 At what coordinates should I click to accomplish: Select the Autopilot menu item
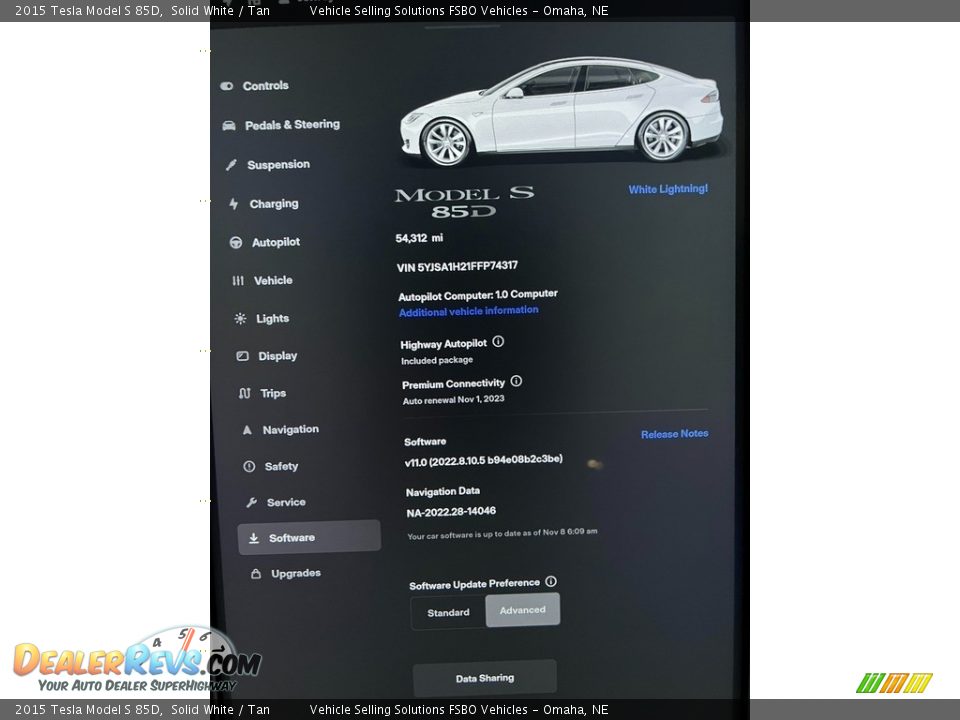pyautogui.click(x=276, y=242)
